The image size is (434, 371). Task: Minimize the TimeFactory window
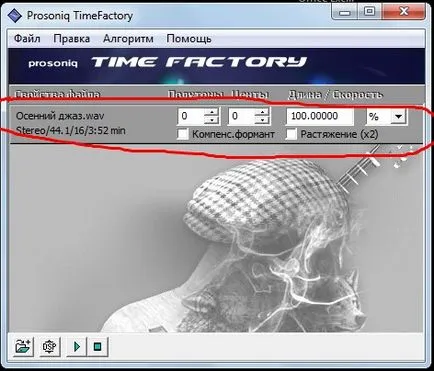coord(345,12)
